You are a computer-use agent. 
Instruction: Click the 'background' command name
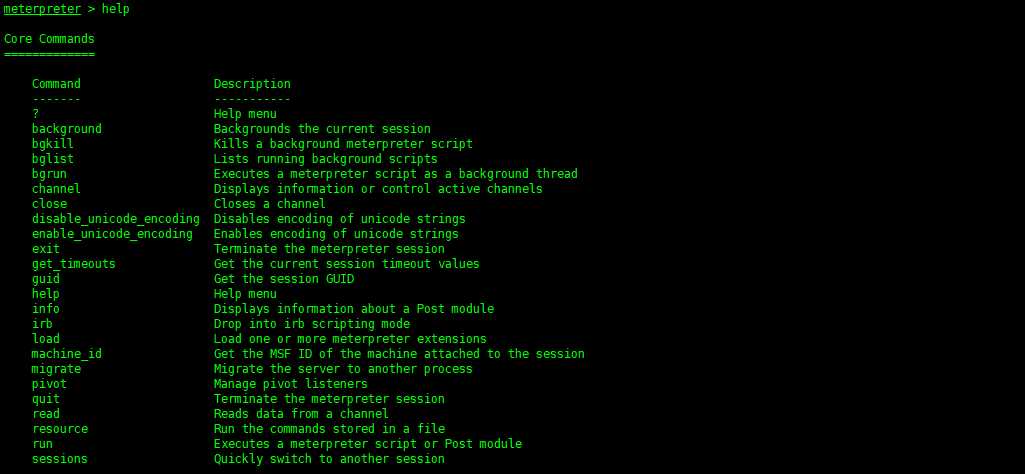pos(67,129)
